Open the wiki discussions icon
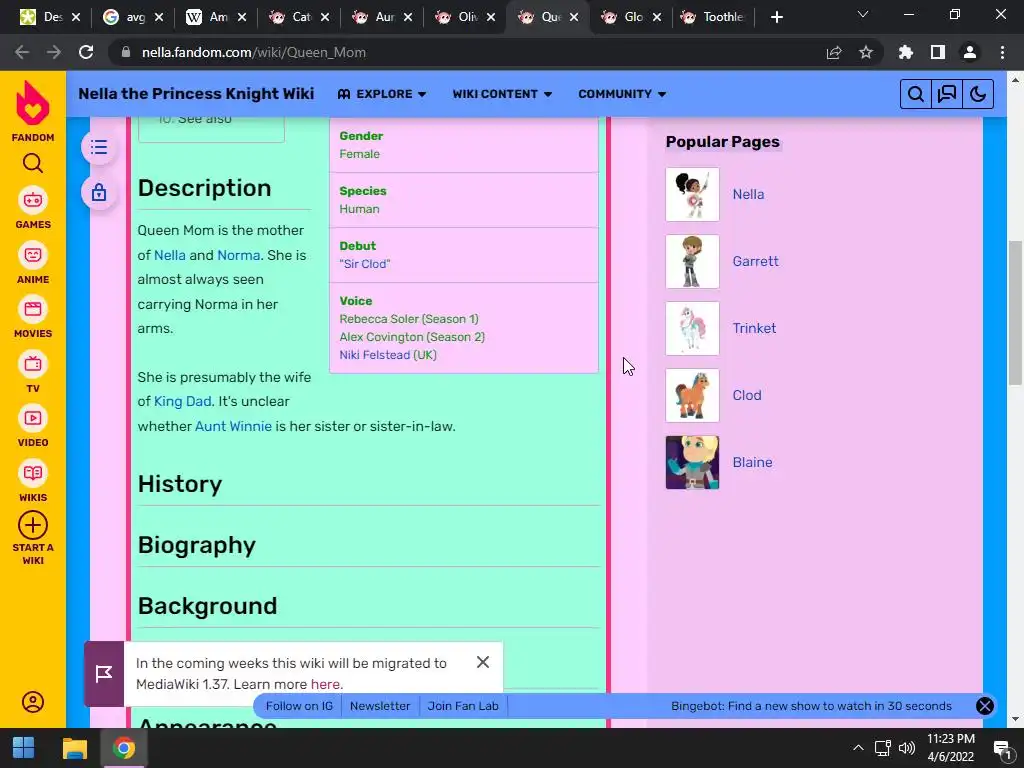Image resolution: width=1024 pixels, height=768 pixels. click(x=947, y=94)
